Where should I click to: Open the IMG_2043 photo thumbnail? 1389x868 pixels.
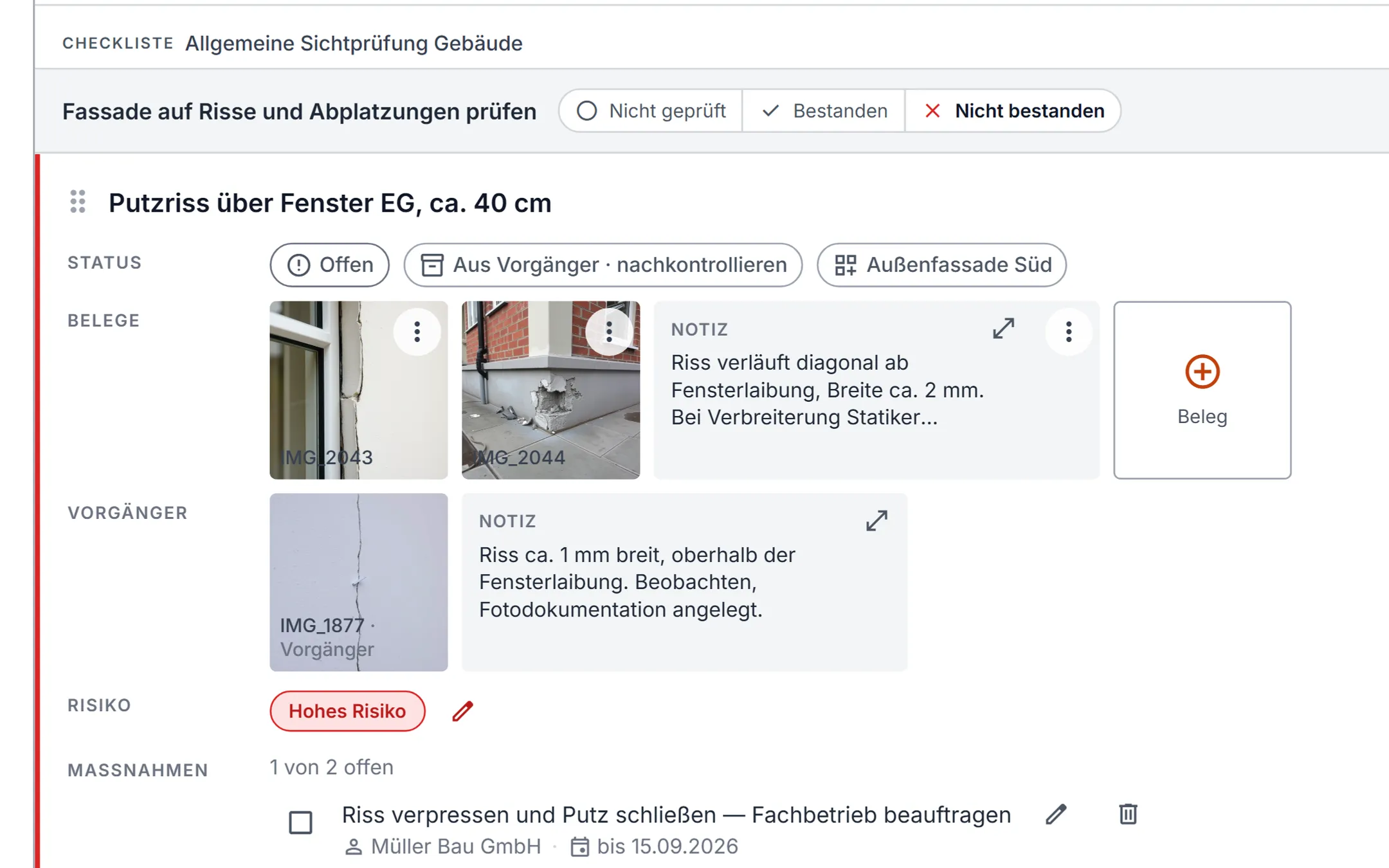[x=358, y=390]
